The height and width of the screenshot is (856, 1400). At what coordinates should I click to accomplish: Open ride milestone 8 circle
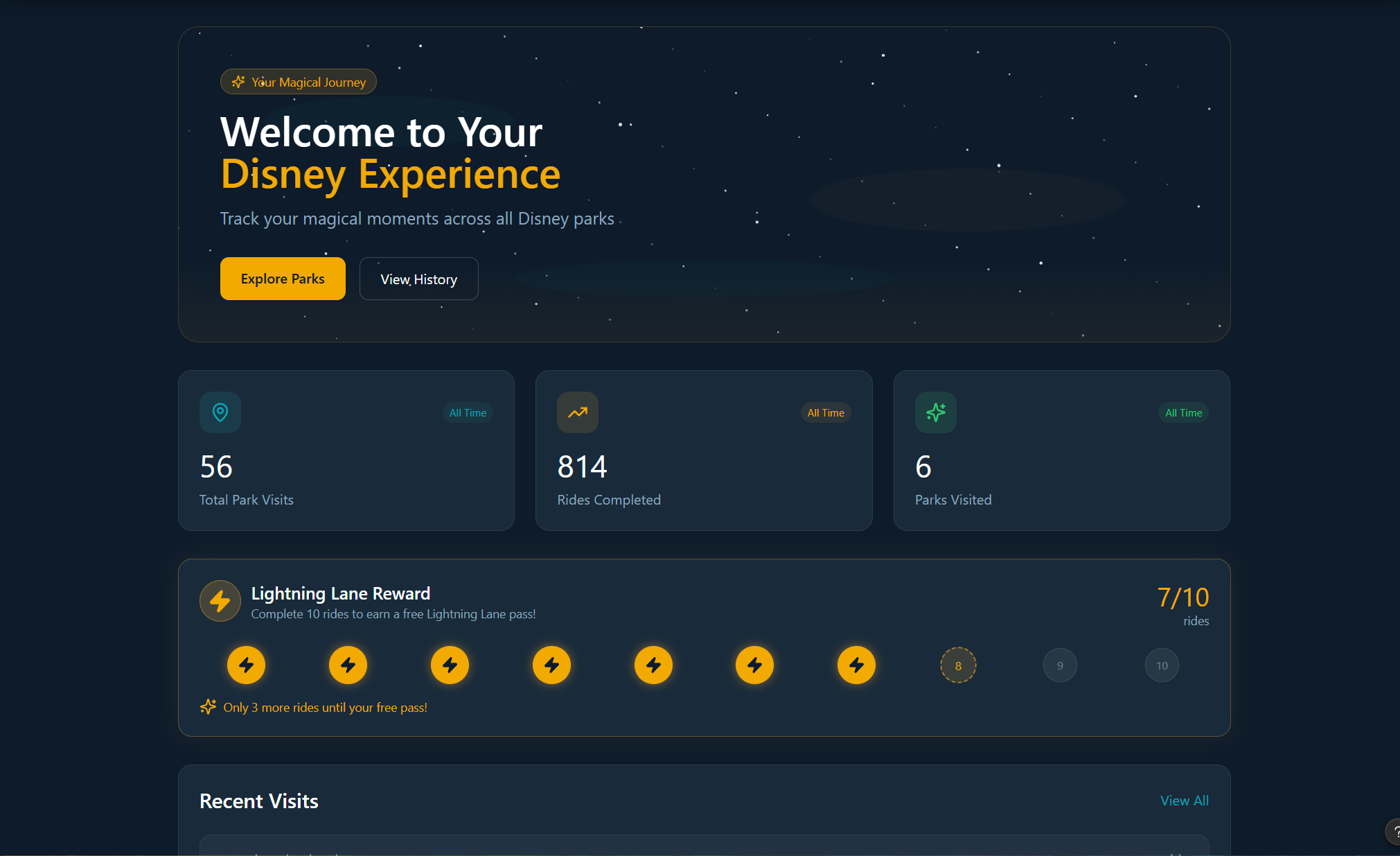click(958, 665)
